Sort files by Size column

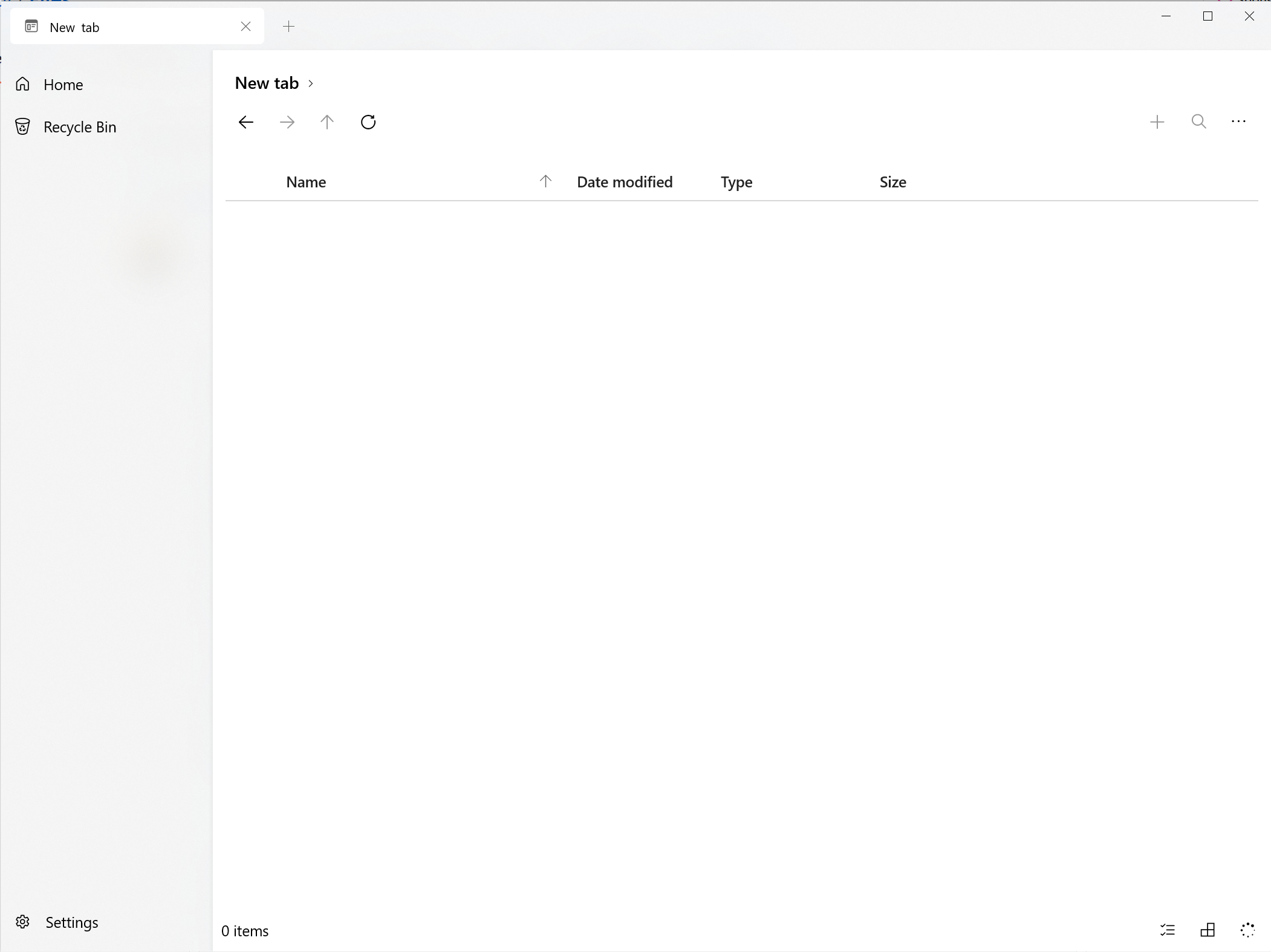[x=892, y=182]
